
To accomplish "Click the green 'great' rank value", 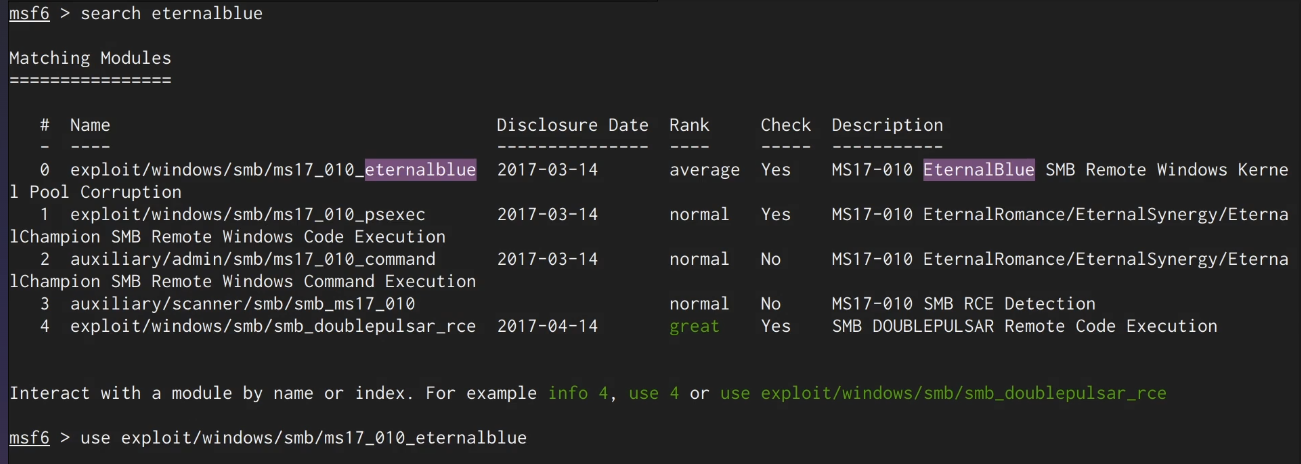I will pos(694,326).
